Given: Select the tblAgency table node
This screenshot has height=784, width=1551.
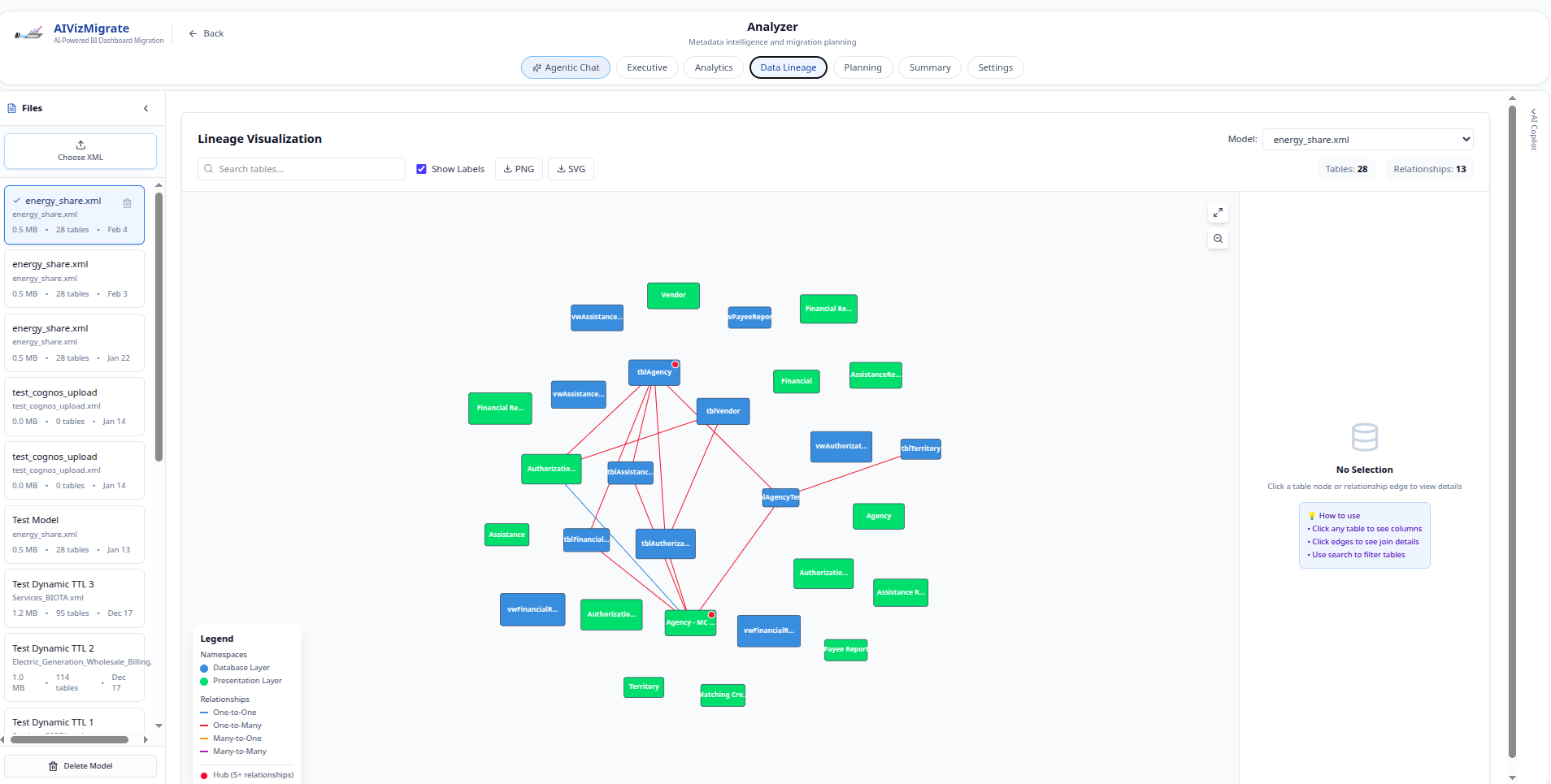Looking at the screenshot, I should (654, 372).
